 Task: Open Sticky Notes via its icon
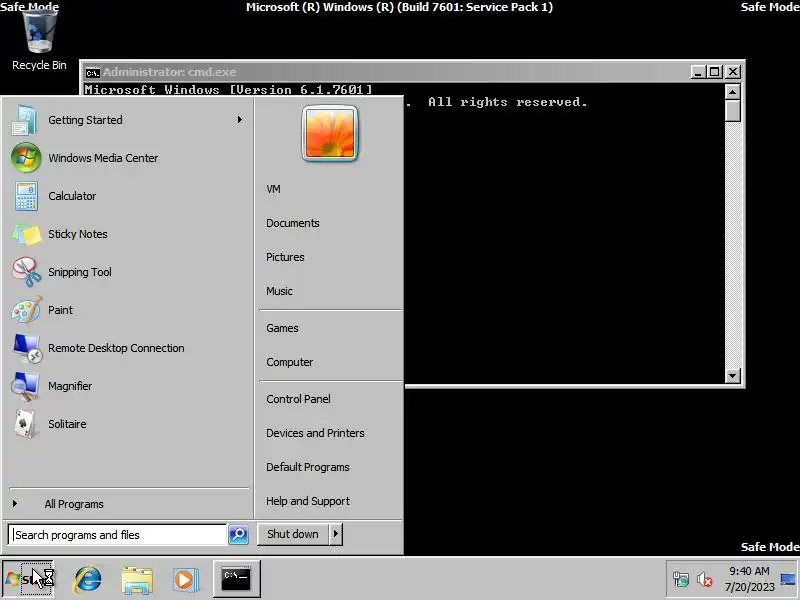pos(27,234)
